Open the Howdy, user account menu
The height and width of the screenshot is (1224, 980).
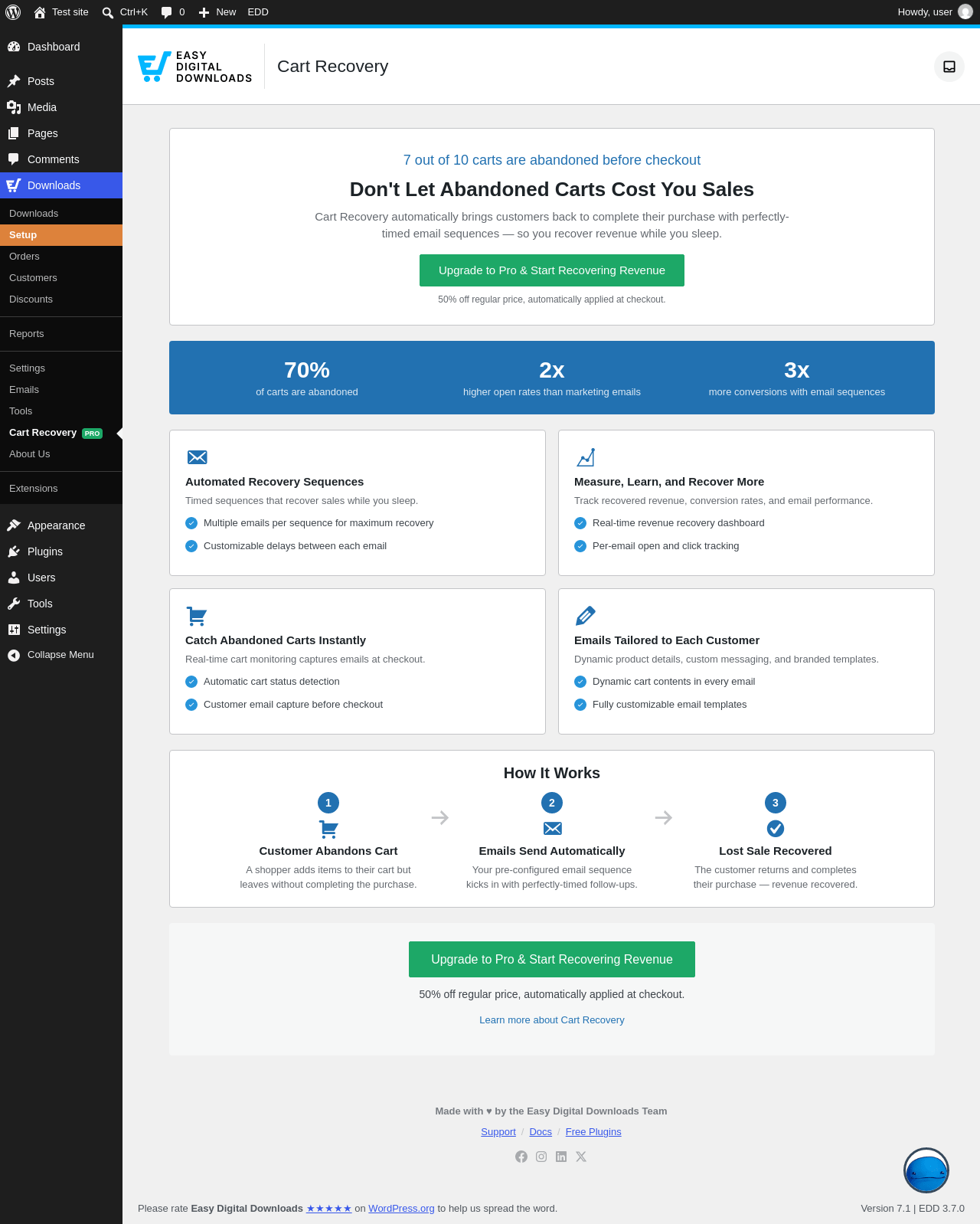coord(935,12)
